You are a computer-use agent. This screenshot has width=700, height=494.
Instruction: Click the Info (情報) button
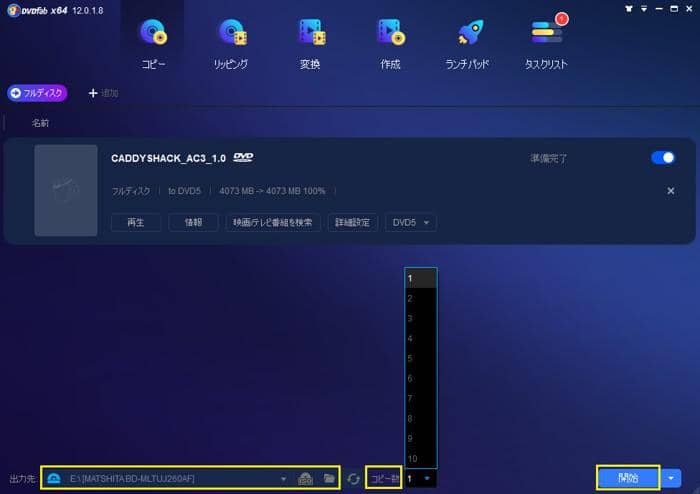[x=193, y=222]
